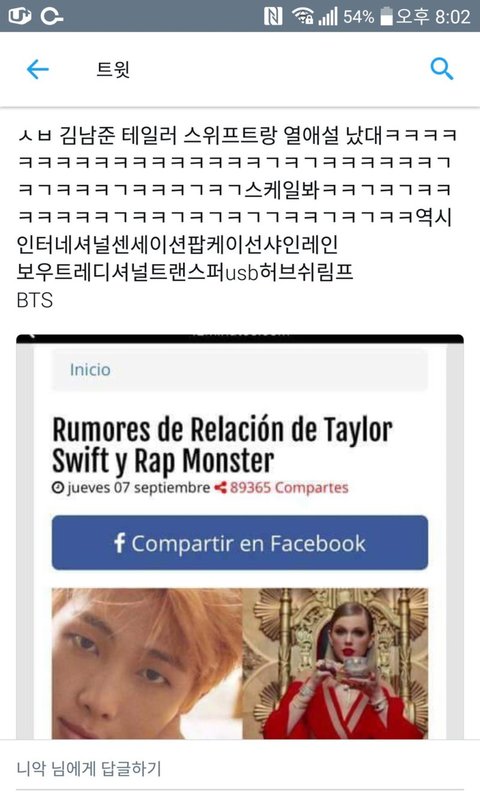Image resolution: width=480 pixels, height=797 pixels.
Task: Click the Compartir en Facebook button
Action: [239, 543]
